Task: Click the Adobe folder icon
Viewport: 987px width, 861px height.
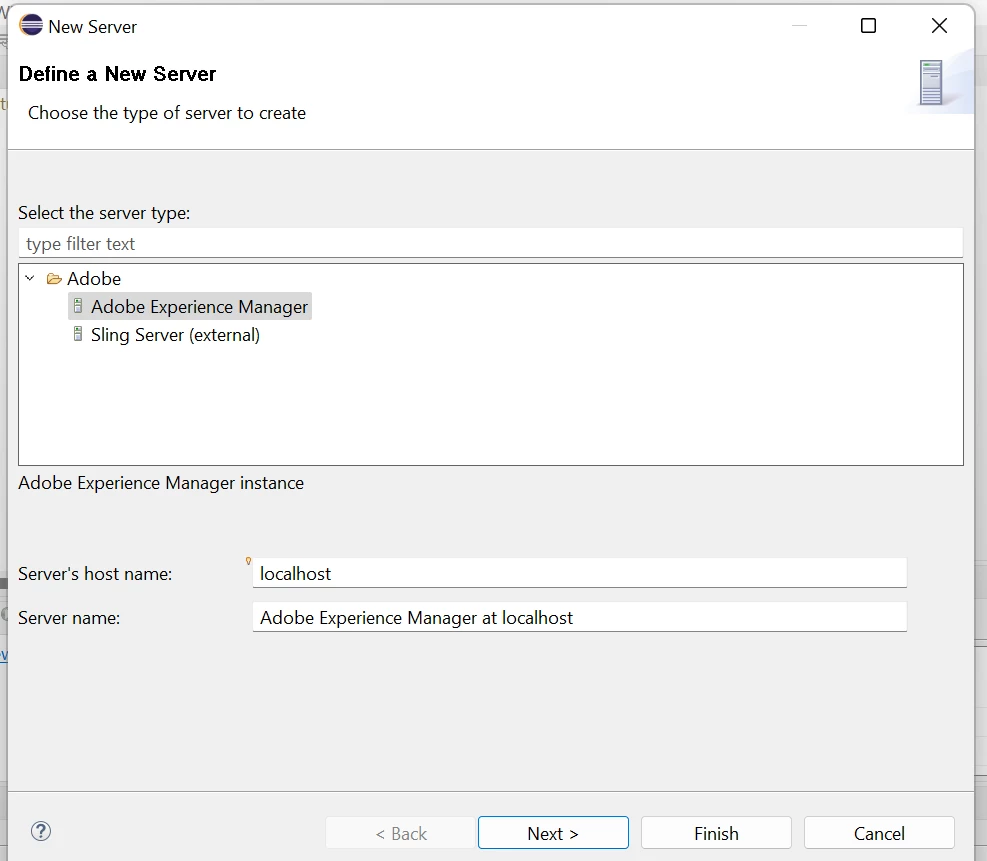Action: 54,279
